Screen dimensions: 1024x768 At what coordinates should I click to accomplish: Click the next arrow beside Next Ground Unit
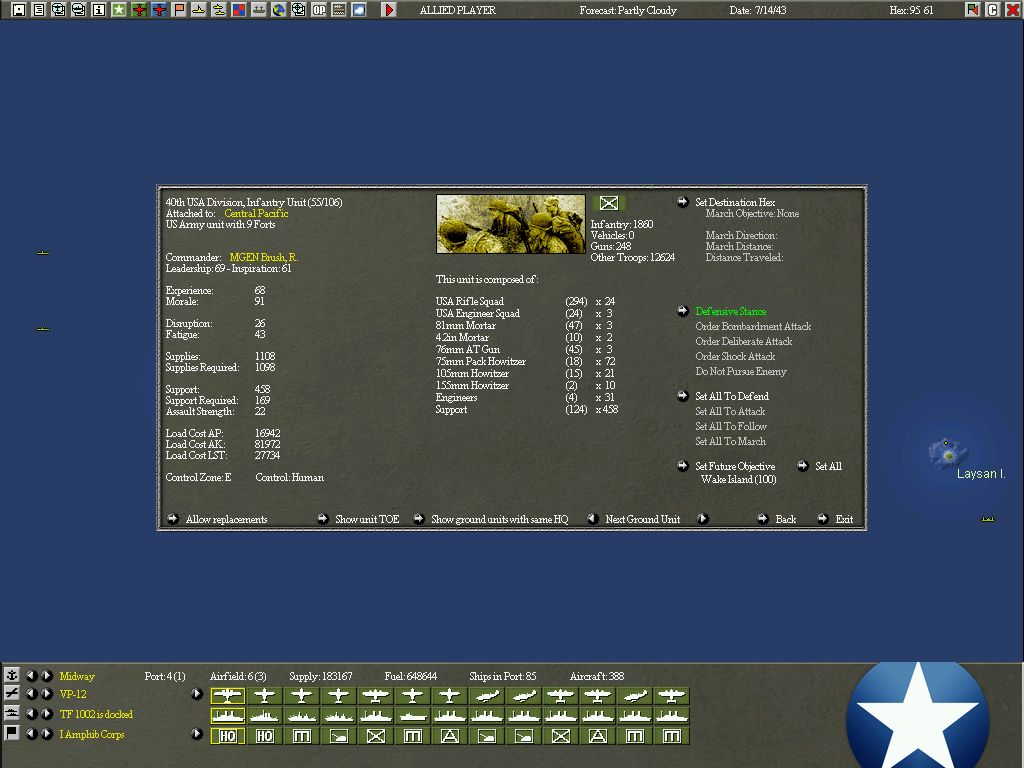tap(703, 519)
